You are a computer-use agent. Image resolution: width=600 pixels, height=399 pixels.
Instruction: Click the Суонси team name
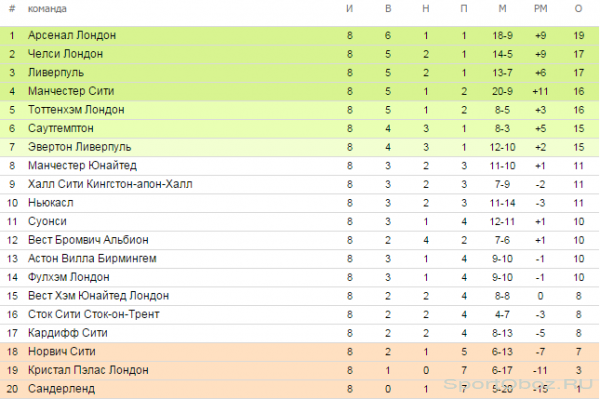point(47,221)
